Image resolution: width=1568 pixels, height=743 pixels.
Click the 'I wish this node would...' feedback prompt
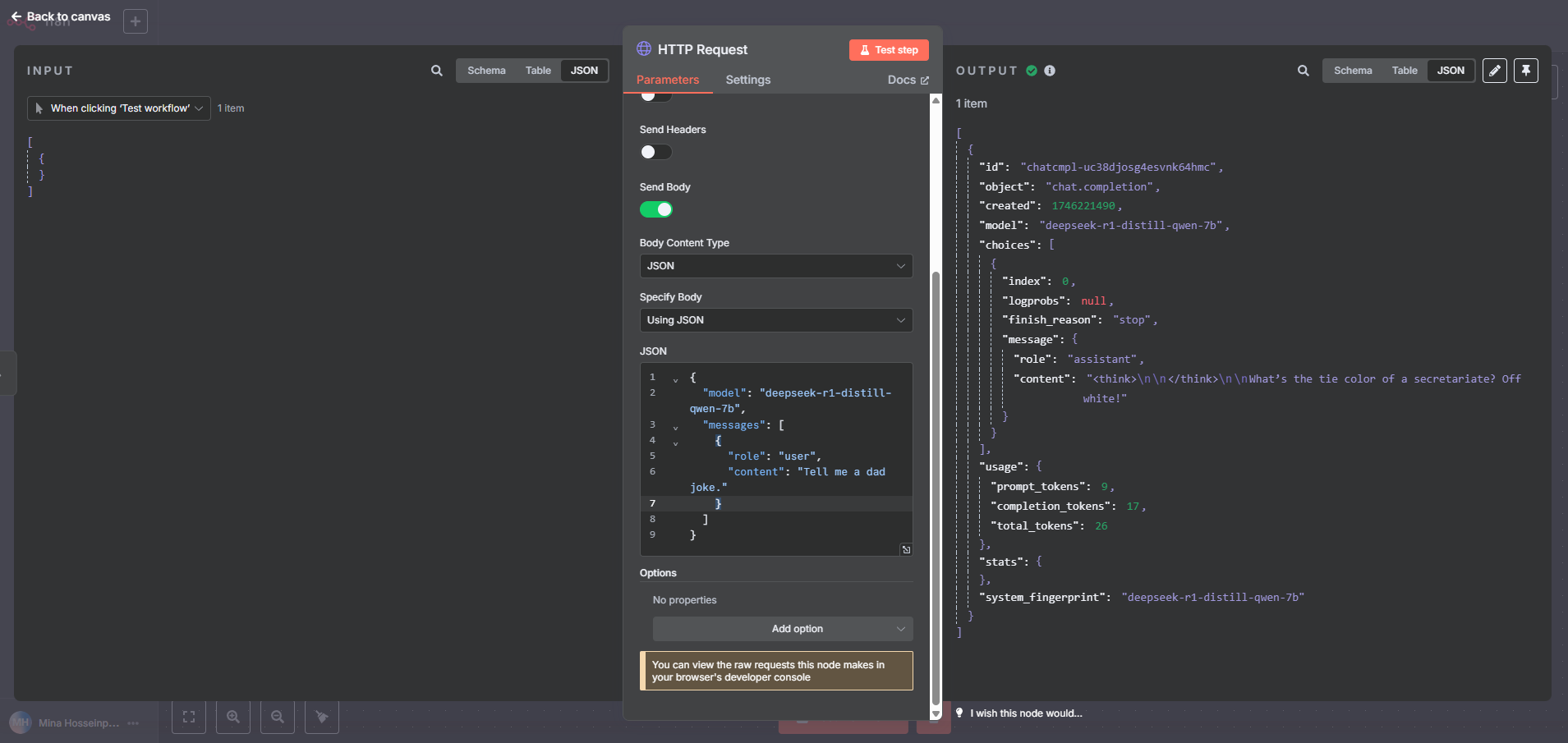tap(1026, 713)
